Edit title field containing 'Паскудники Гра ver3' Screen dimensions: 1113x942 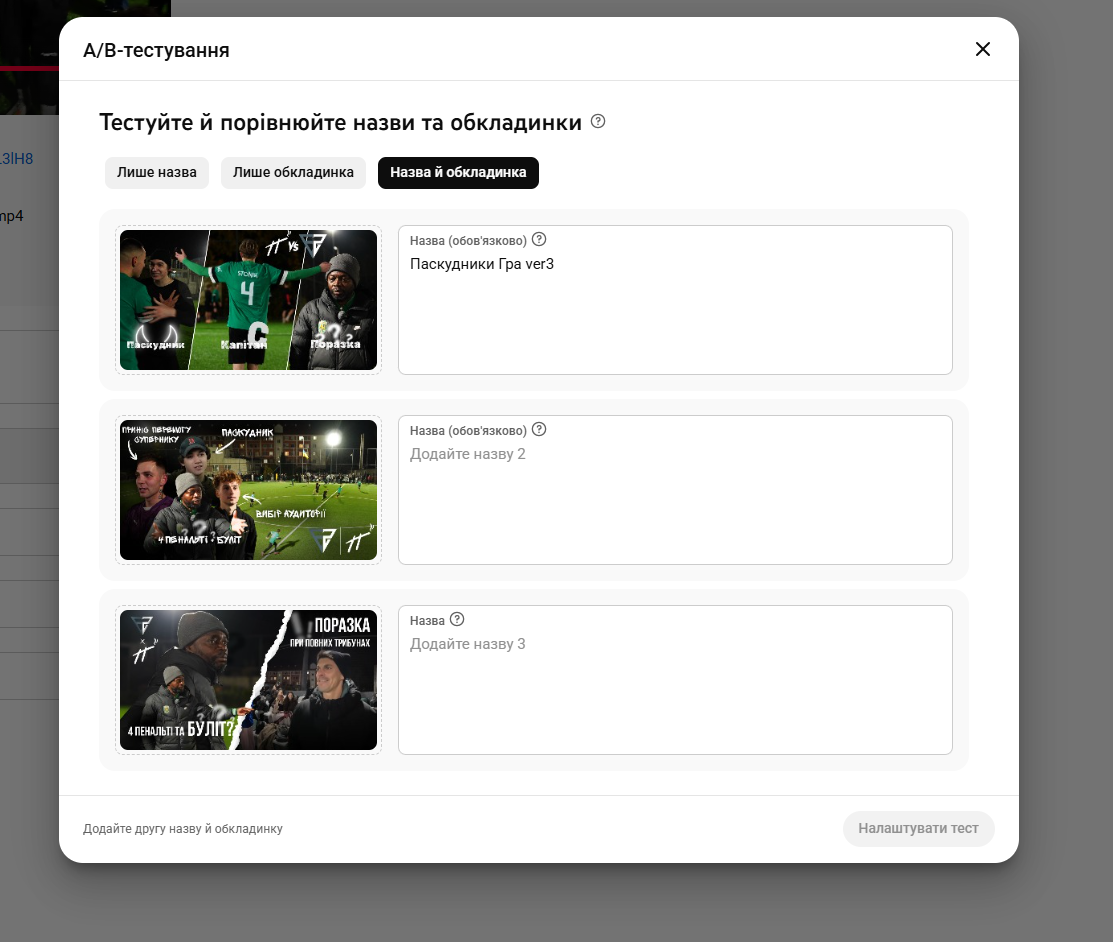click(x=675, y=300)
